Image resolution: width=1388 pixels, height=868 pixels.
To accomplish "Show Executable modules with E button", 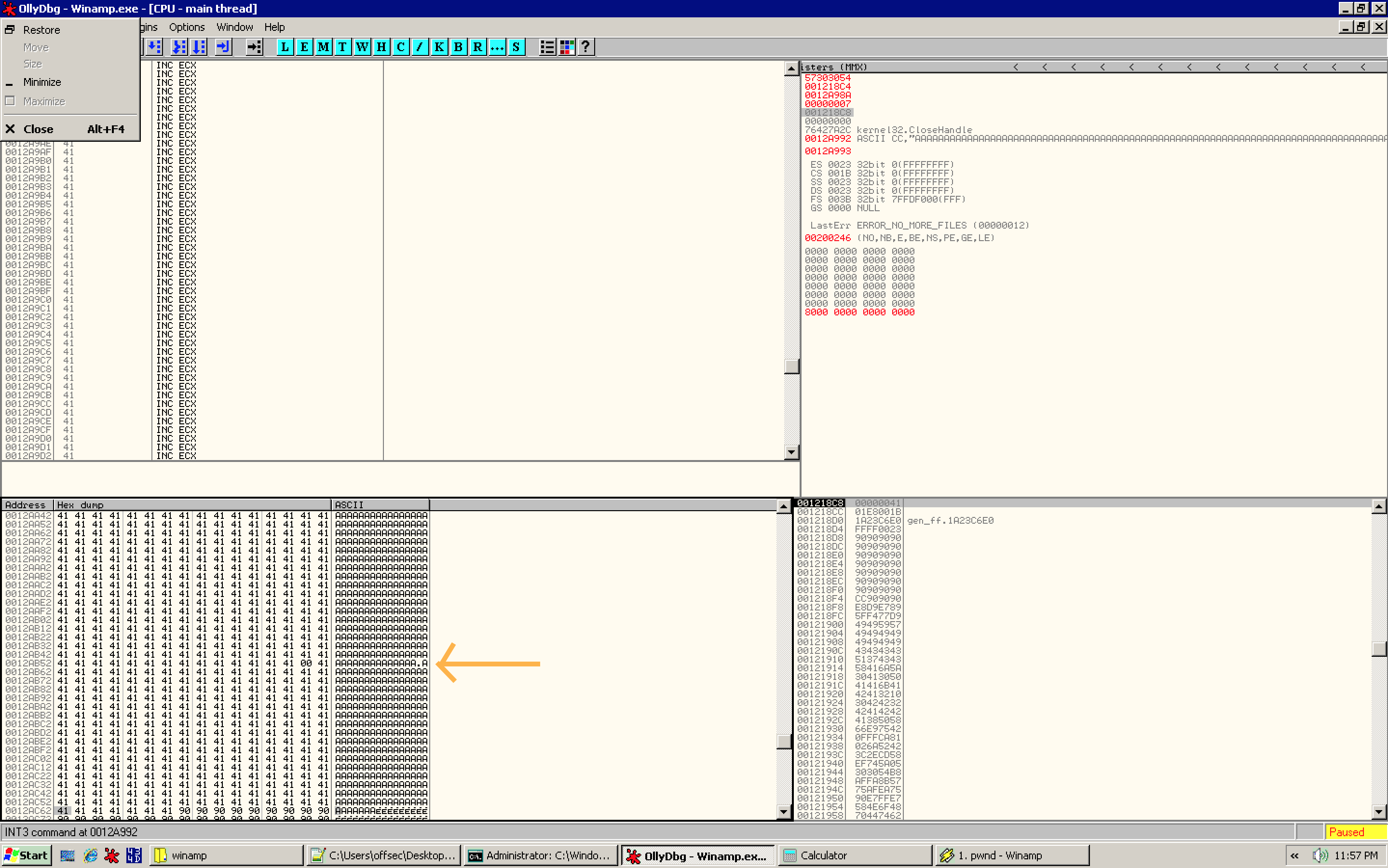I will pyautogui.click(x=304, y=47).
